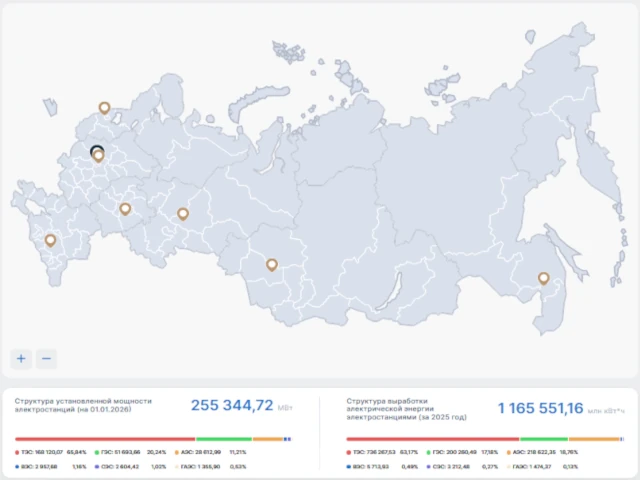Click the total value 255 344,72 МВт
This screenshot has width=640, height=480.
tap(242, 405)
